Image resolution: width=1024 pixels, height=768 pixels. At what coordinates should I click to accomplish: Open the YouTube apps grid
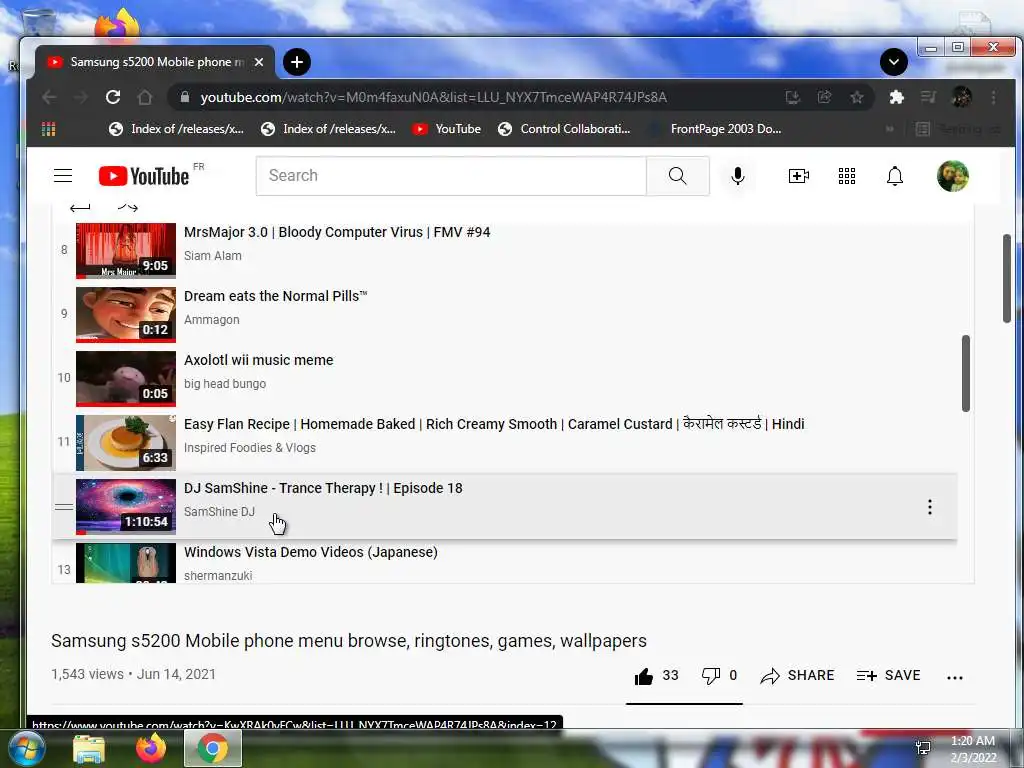[x=847, y=176]
